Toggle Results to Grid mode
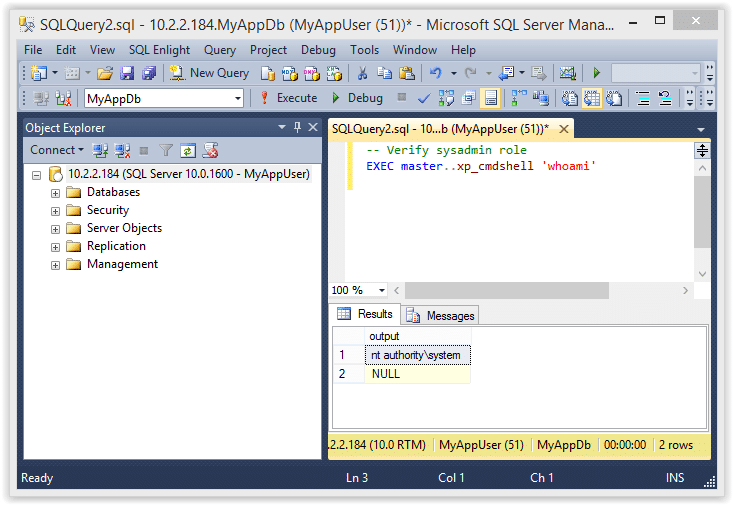This screenshot has height=505, width=733. (592, 98)
